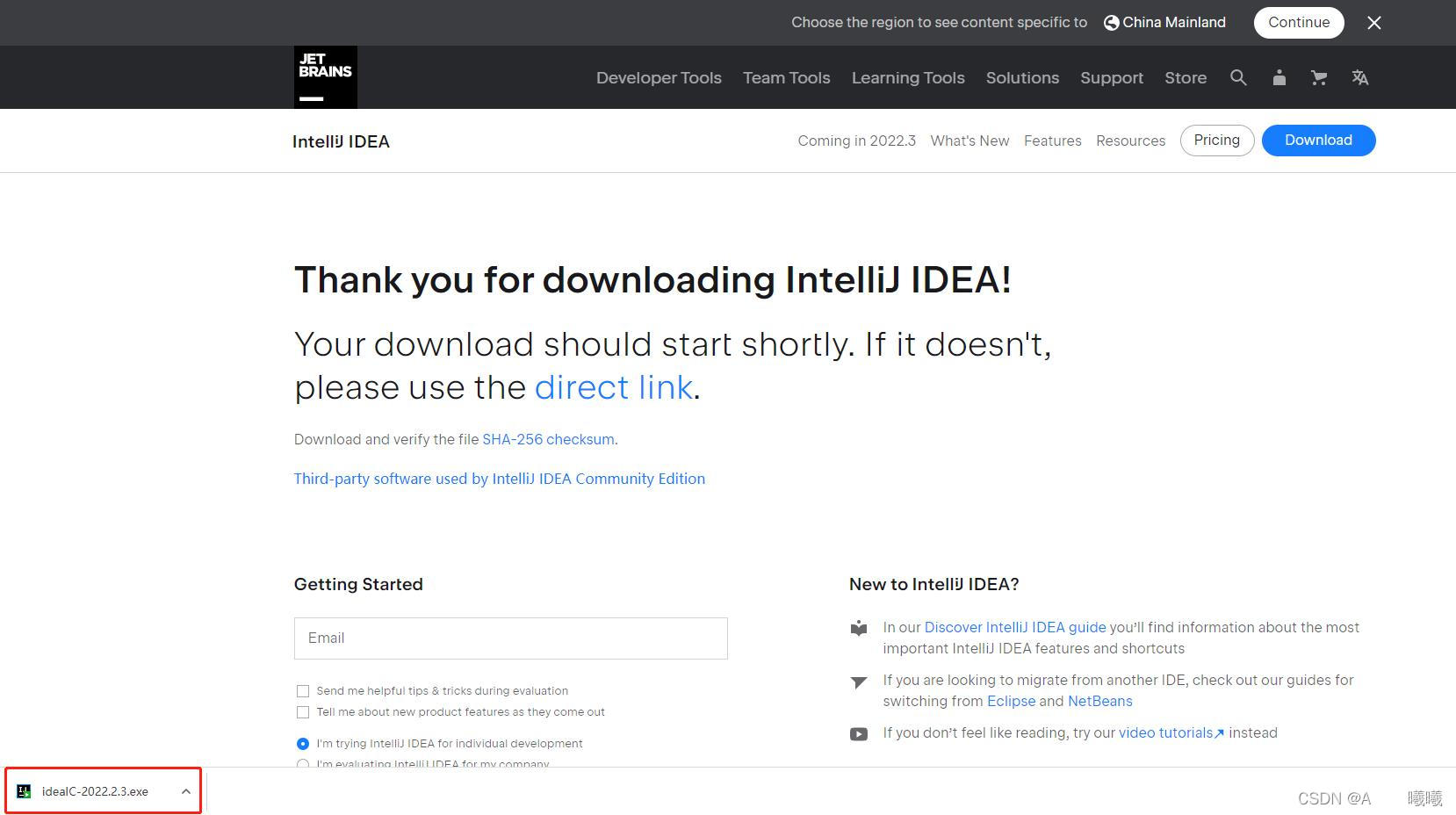Check 'Send me helpful tips & tricks'
Image resolution: width=1456 pixels, height=815 pixels.
pos(303,691)
